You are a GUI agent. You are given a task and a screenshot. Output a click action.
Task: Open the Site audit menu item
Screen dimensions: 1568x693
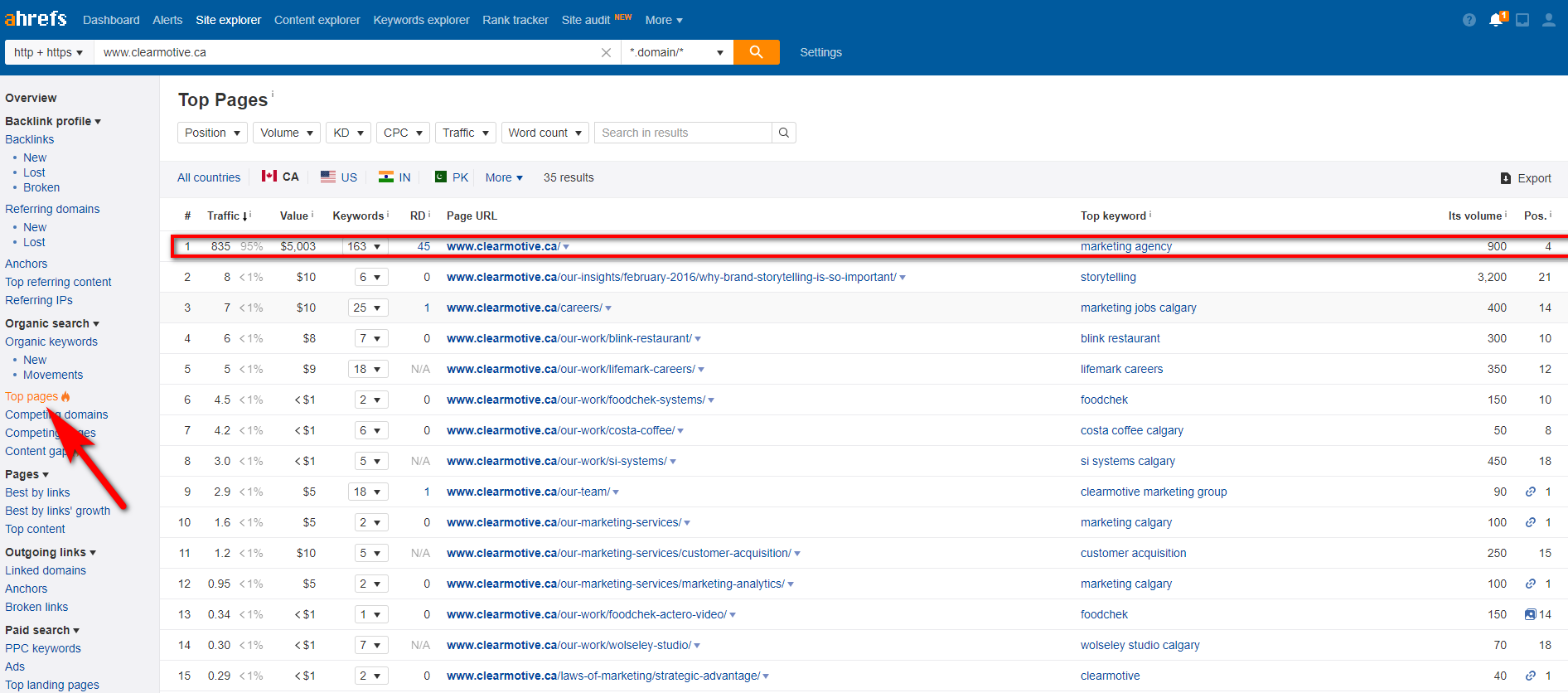pyautogui.click(x=585, y=20)
